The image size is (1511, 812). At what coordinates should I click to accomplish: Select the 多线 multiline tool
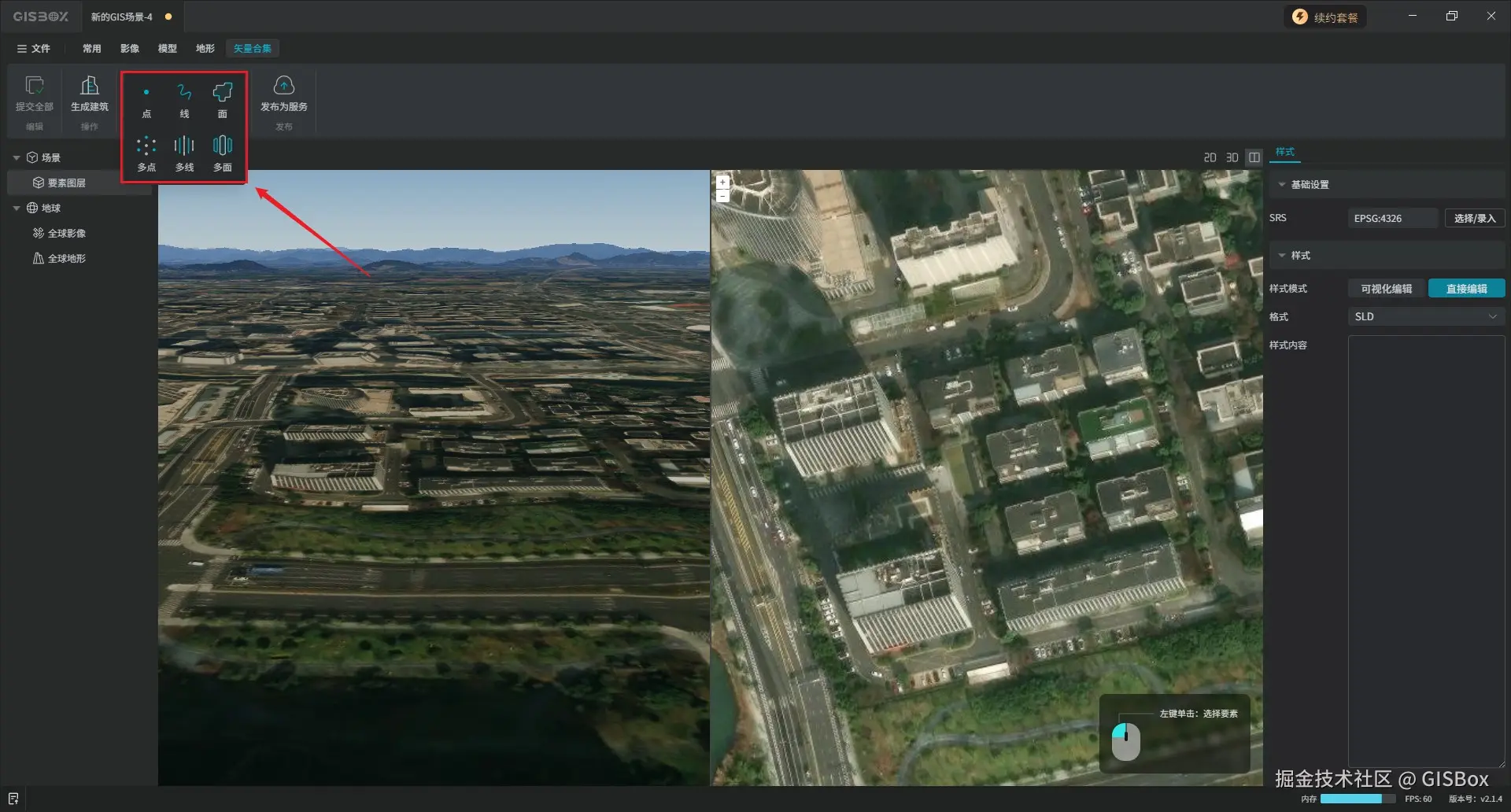pyautogui.click(x=184, y=154)
